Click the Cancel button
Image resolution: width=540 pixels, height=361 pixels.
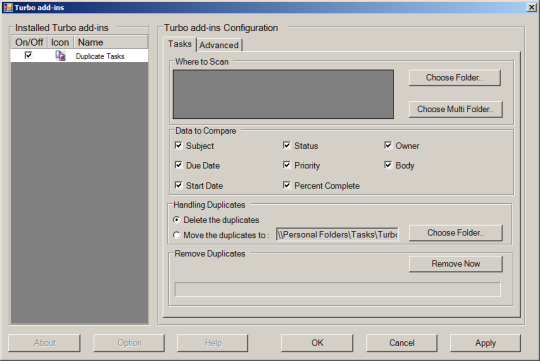(402, 343)
